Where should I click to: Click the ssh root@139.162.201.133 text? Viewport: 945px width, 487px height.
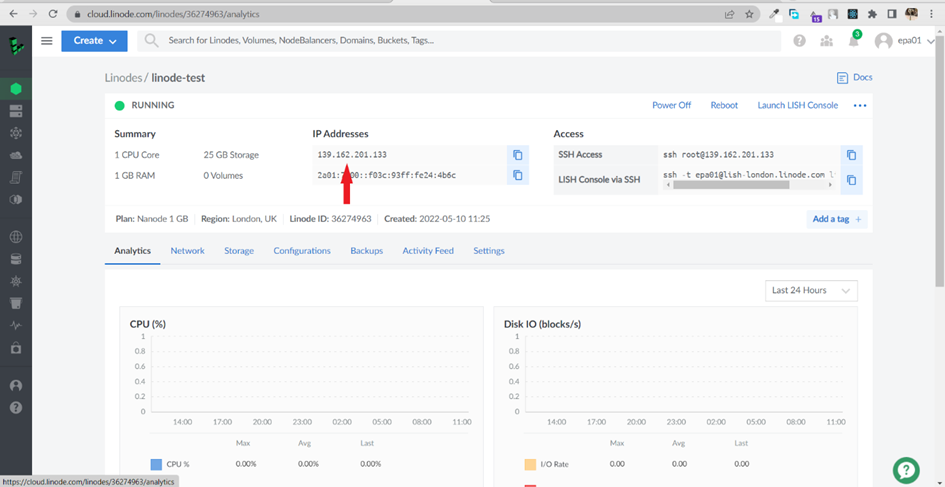(718, 155)
